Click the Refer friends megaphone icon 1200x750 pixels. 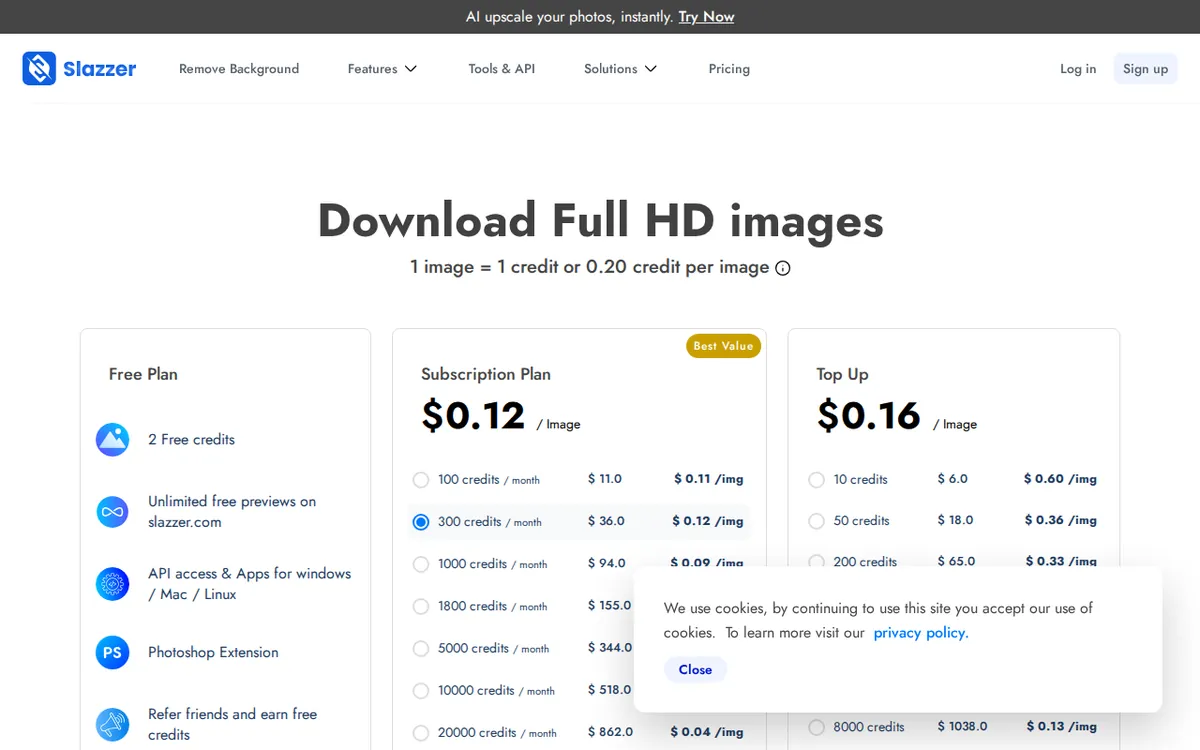(112, 724)
